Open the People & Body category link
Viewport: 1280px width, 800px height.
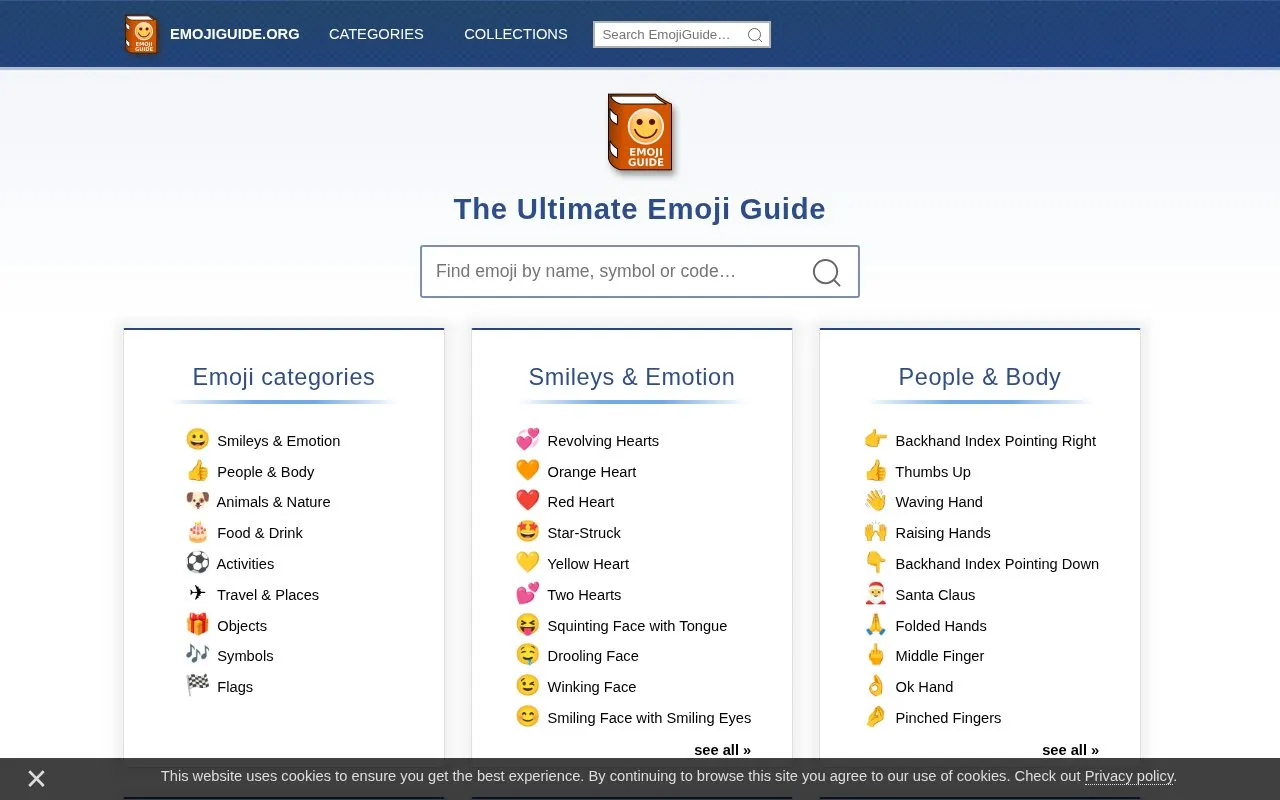(266, 472)
